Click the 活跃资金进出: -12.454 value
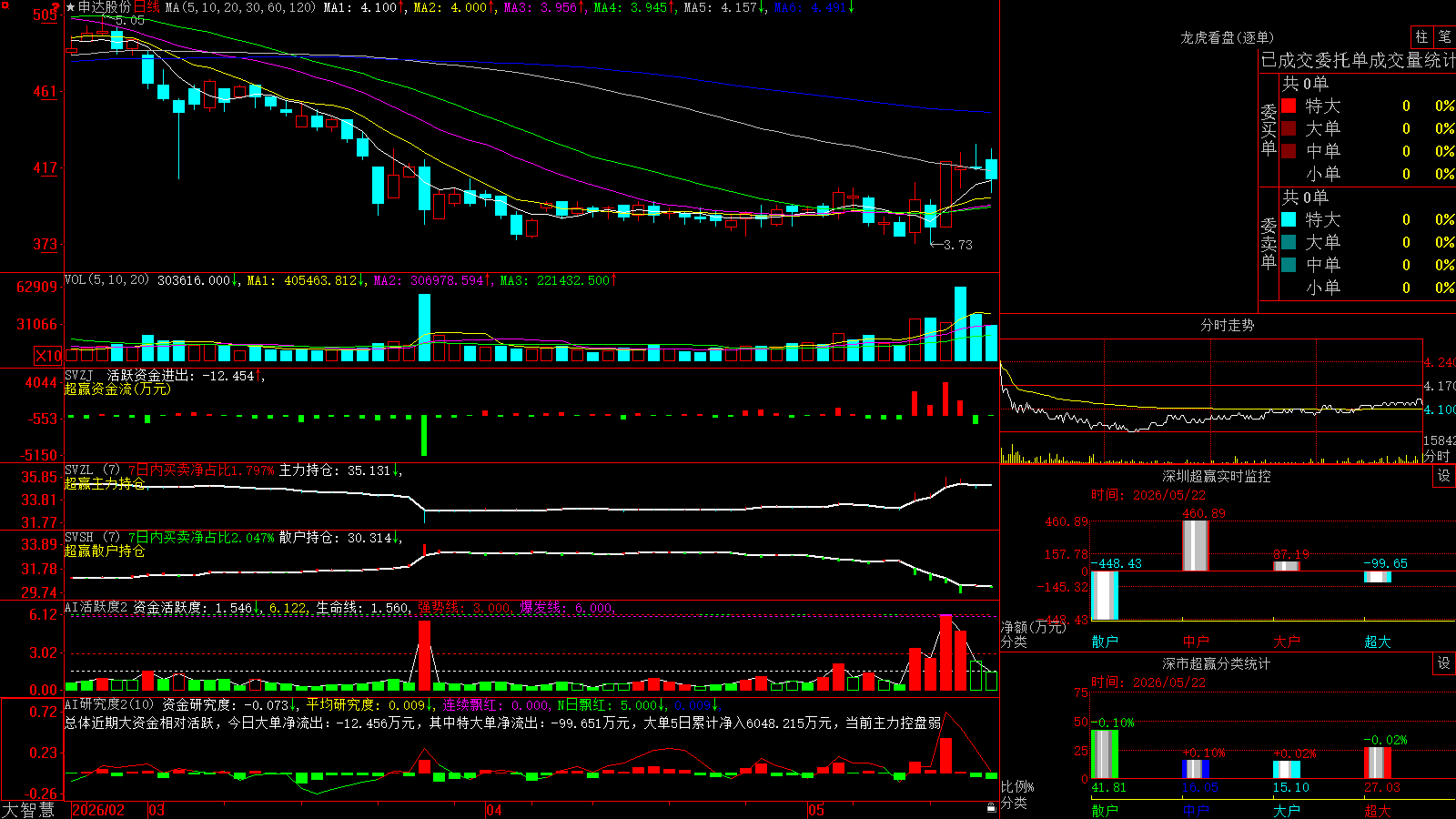The height and width of the screenshot is (819, 1456). pyautogui.click(x=185, y=375)
